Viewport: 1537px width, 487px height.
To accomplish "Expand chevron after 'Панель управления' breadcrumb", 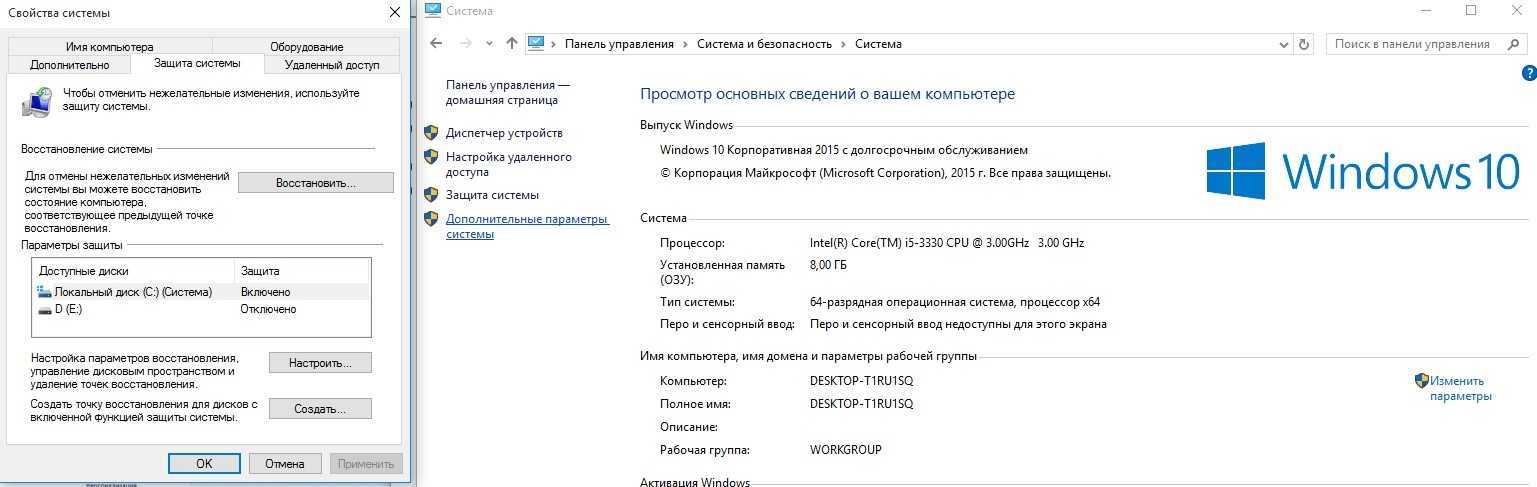I will [685, 44].
